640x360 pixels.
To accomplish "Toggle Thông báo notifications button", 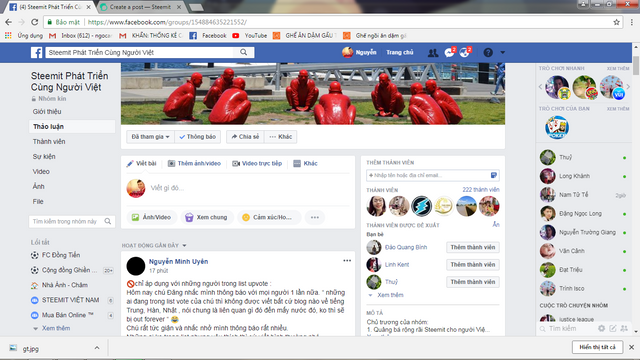I will (x=198, y=137).
